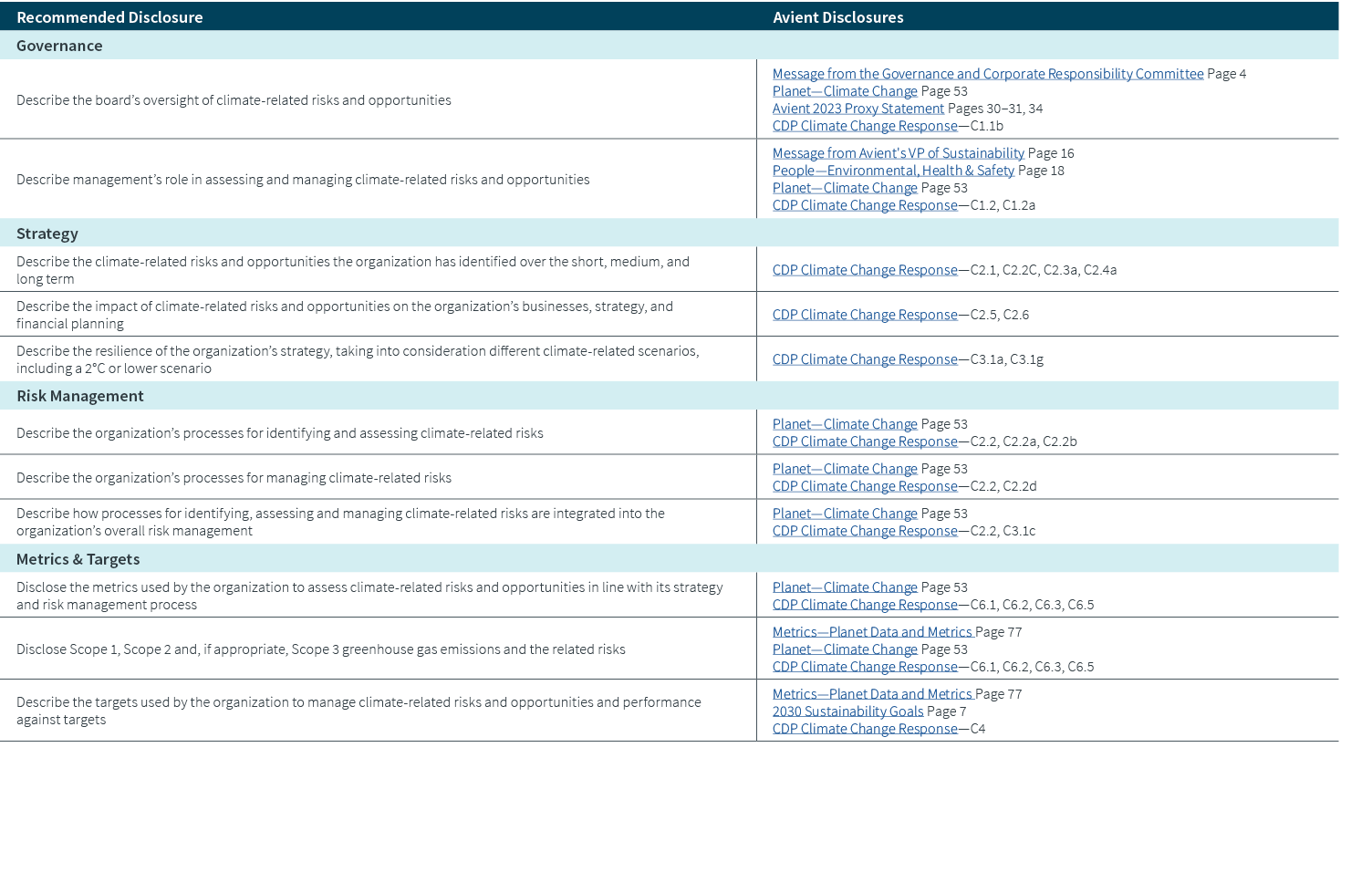1372x893 pixels.
Task: Click CDP Climate Change Response link for C2.2, C2.2a, C2.2b
Action: (864, 441)
